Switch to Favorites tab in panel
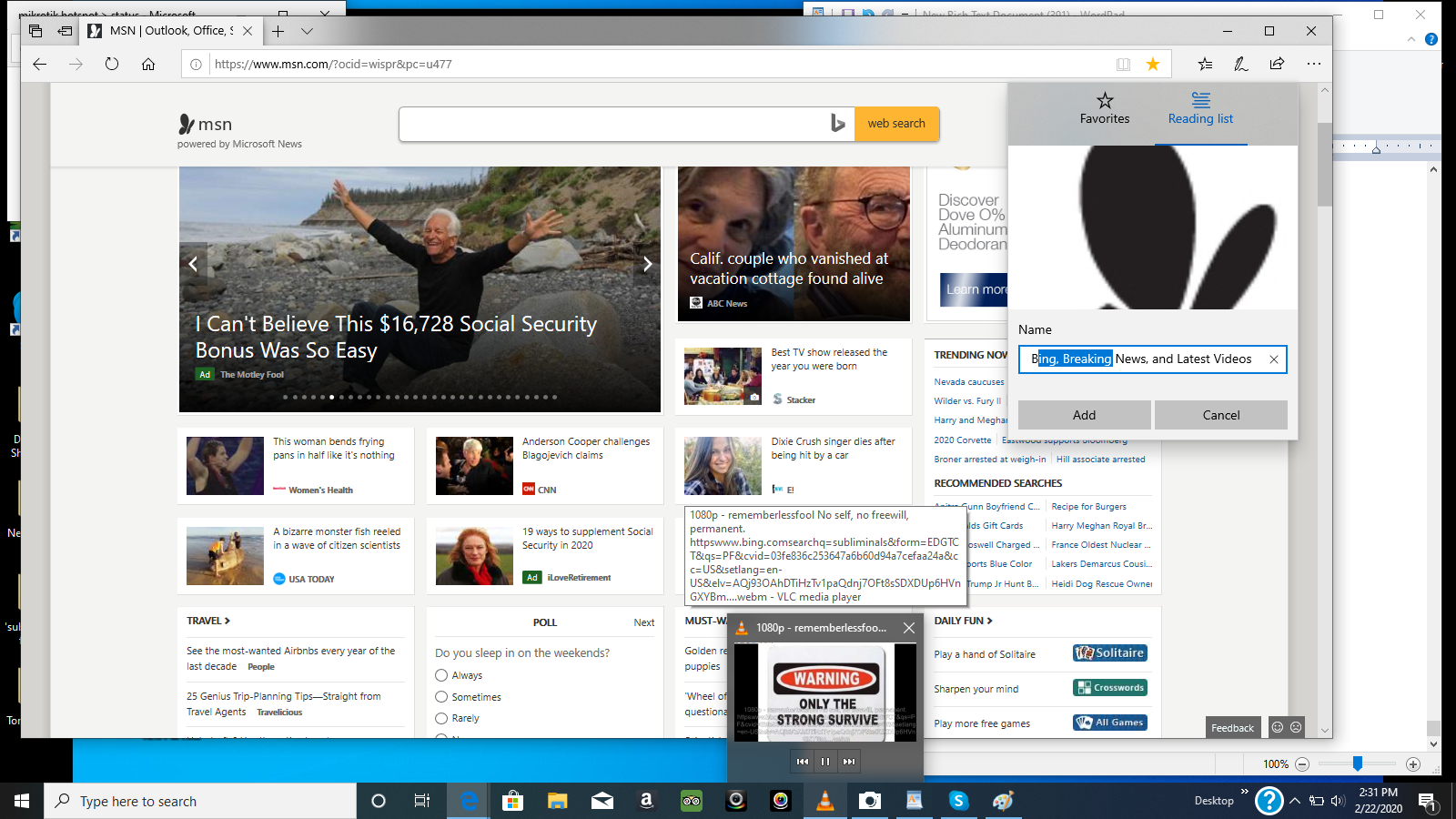 [1105, 108]
